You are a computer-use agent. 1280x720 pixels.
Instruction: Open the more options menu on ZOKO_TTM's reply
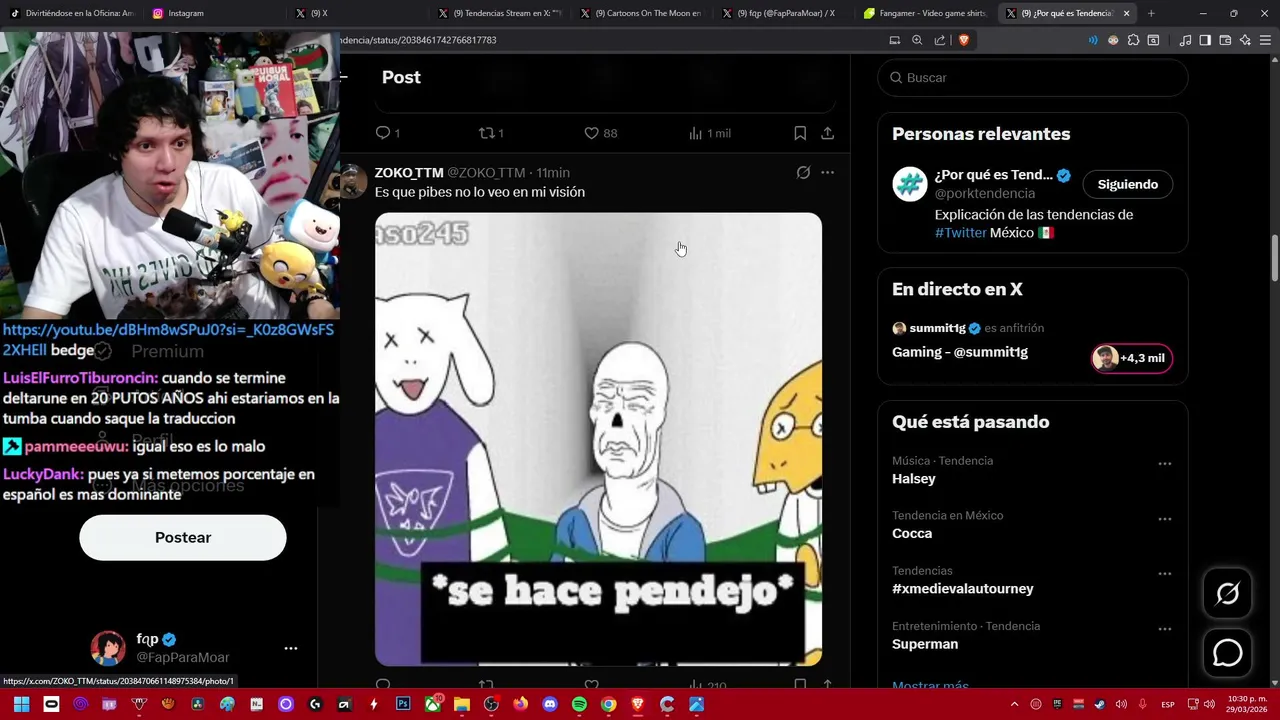(x=827, y=172)
